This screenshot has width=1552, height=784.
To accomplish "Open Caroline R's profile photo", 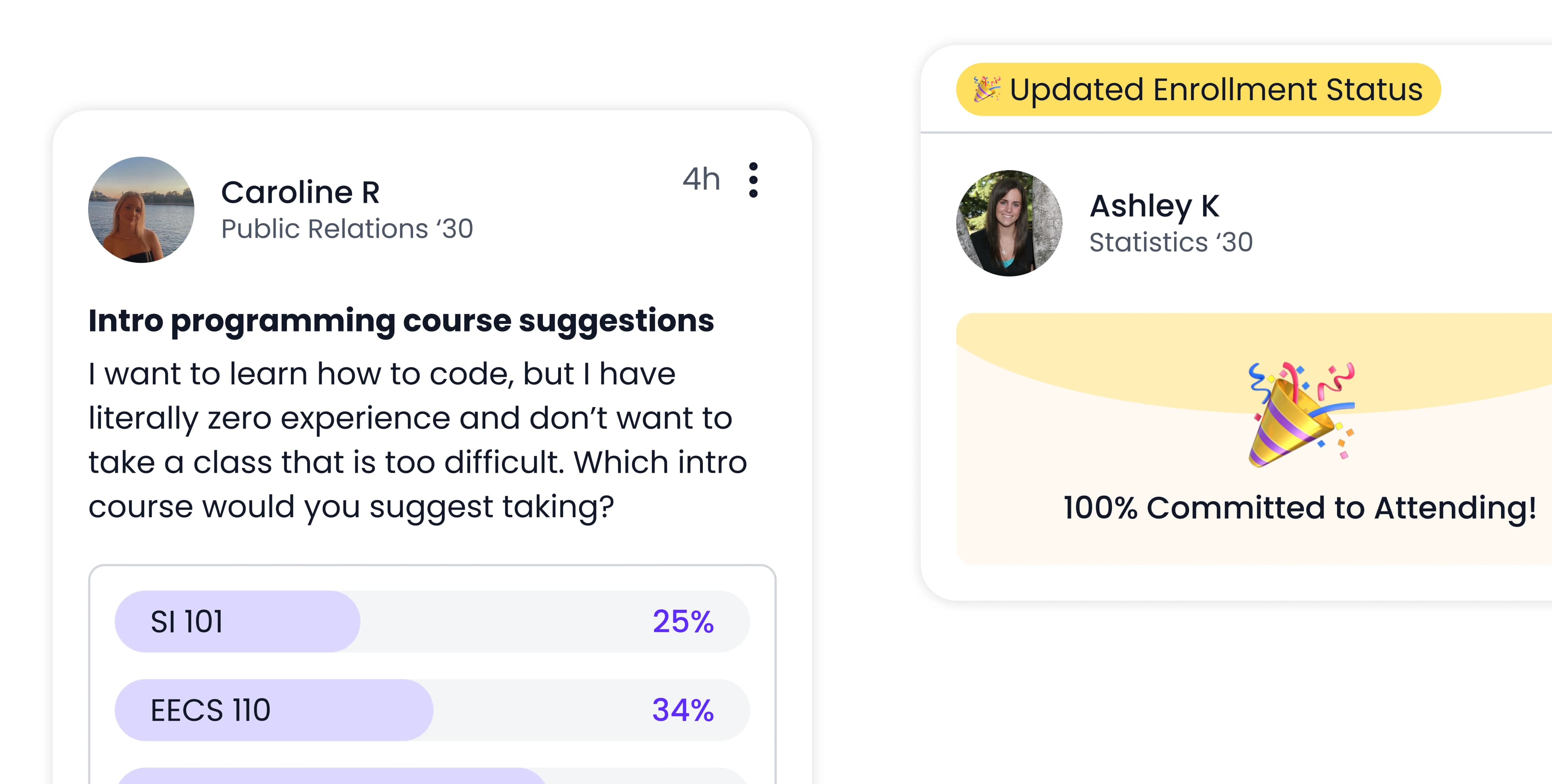I will [x=141, y=210].
